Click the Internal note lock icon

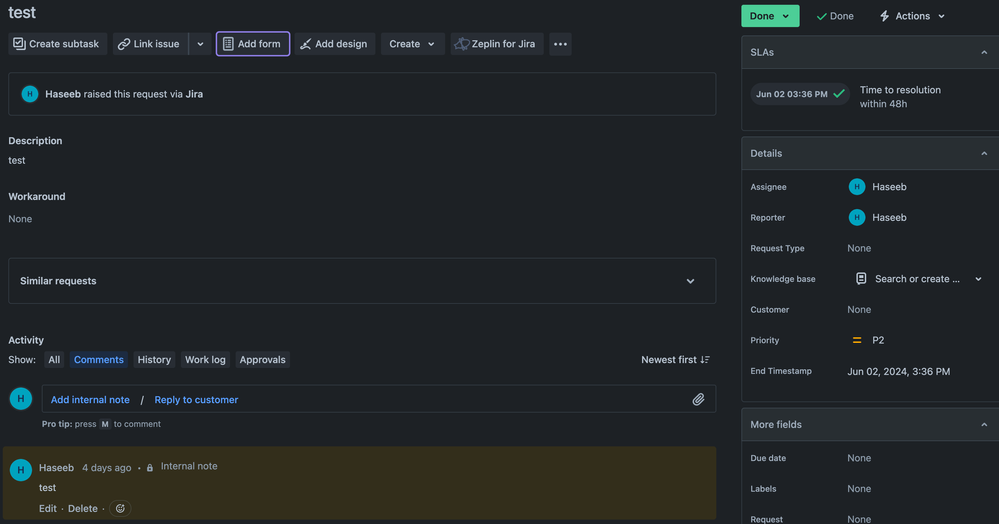[x=150, y=468]
